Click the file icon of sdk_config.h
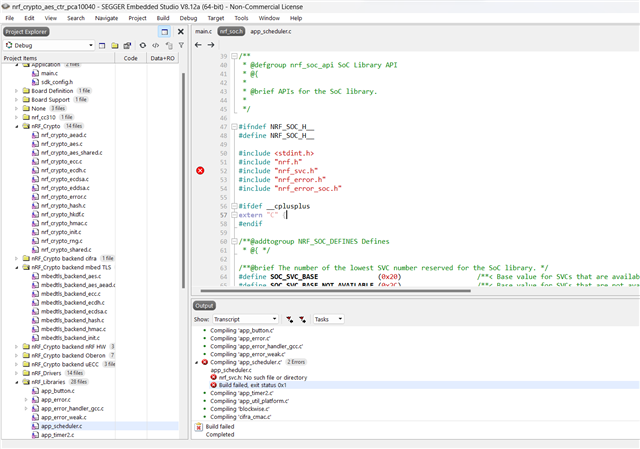This screenshot has width=640, height=449. click(x=36, y=82)
